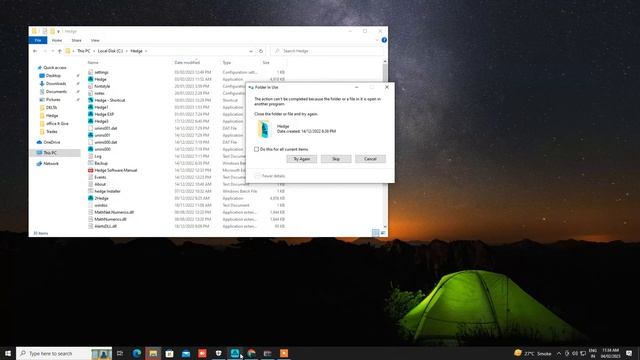This screenshot has width=640, height=360.
Task: Open address bar history dropdown
Action: pyautogui.click(x=251, y=51)
